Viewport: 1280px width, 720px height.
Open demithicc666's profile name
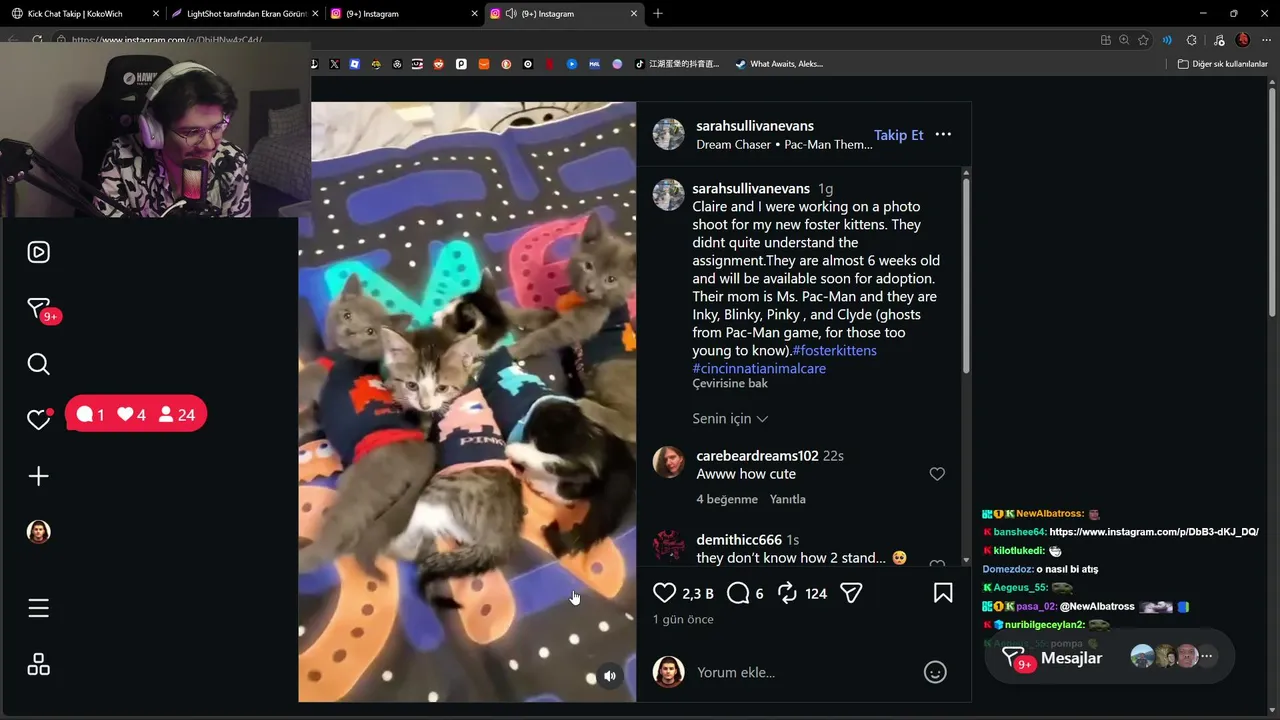[x=739, y=540]
